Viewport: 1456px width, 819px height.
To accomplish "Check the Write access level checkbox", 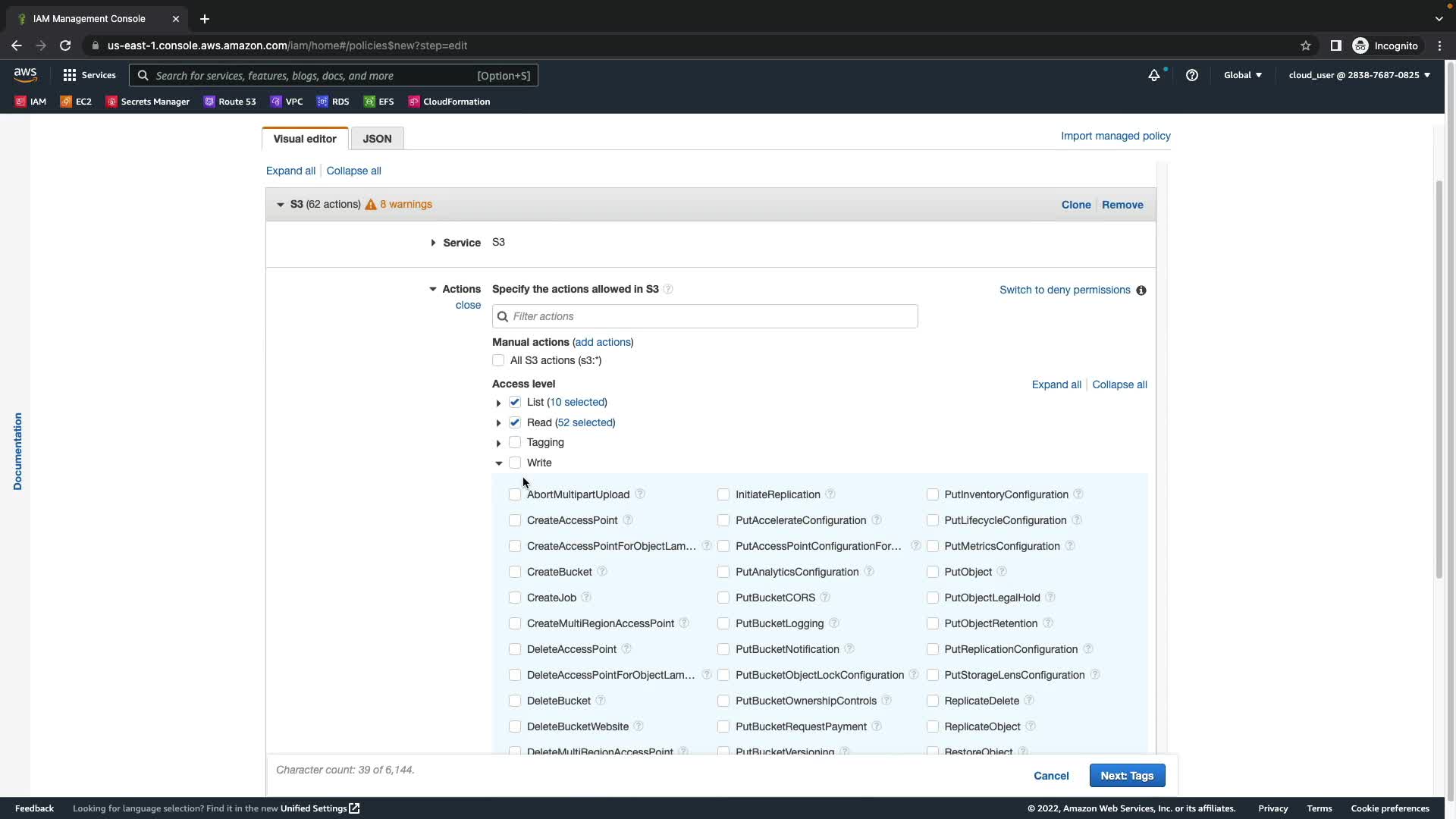I will point(515,463).
